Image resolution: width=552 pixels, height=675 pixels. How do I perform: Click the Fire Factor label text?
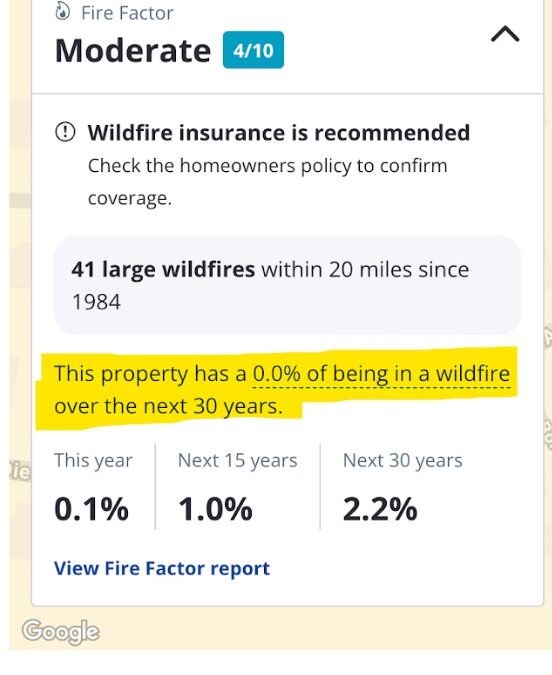point(127,13)
